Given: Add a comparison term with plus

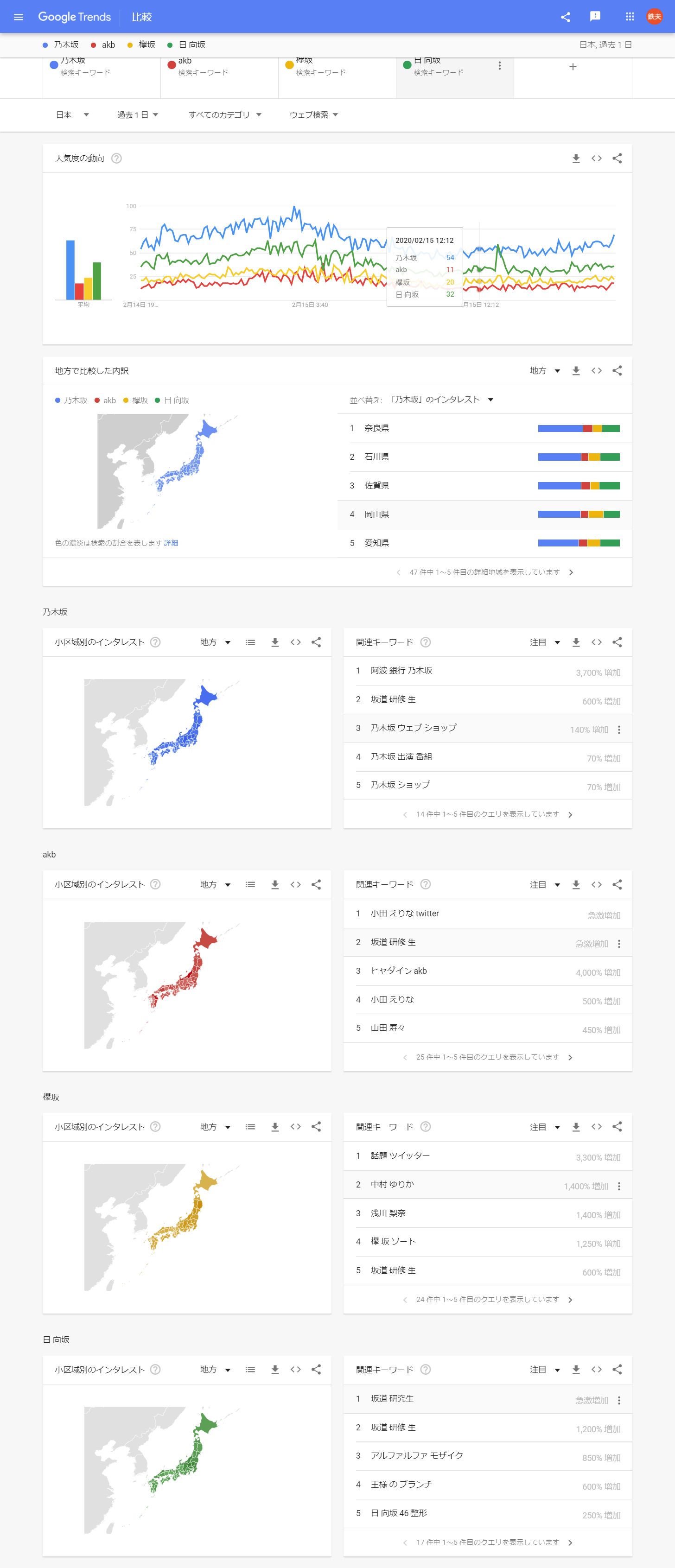Looking at the screenshot, I should click(x=573, y=66).
